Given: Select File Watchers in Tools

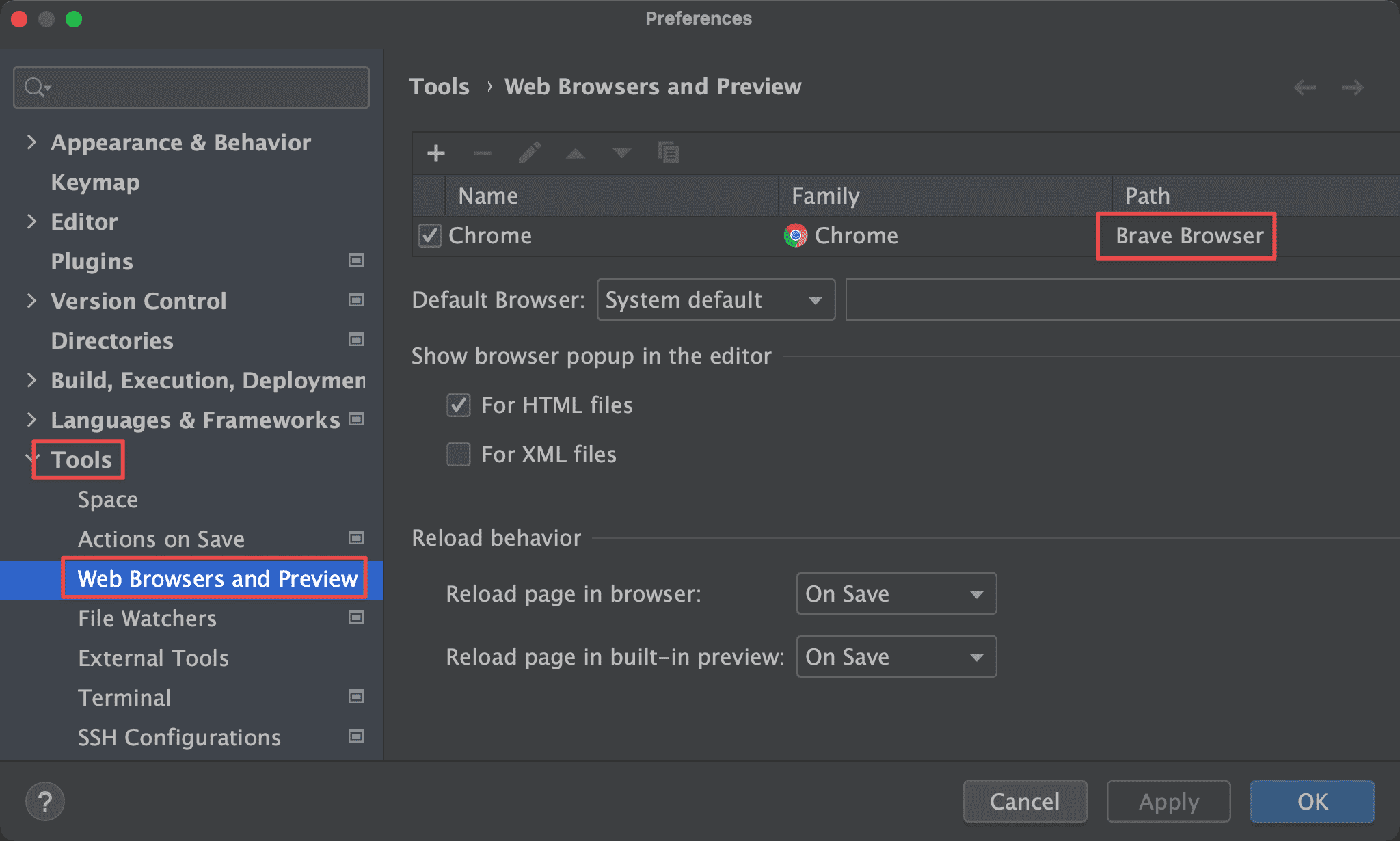Looking at the screenshot, I should point(147,619).
